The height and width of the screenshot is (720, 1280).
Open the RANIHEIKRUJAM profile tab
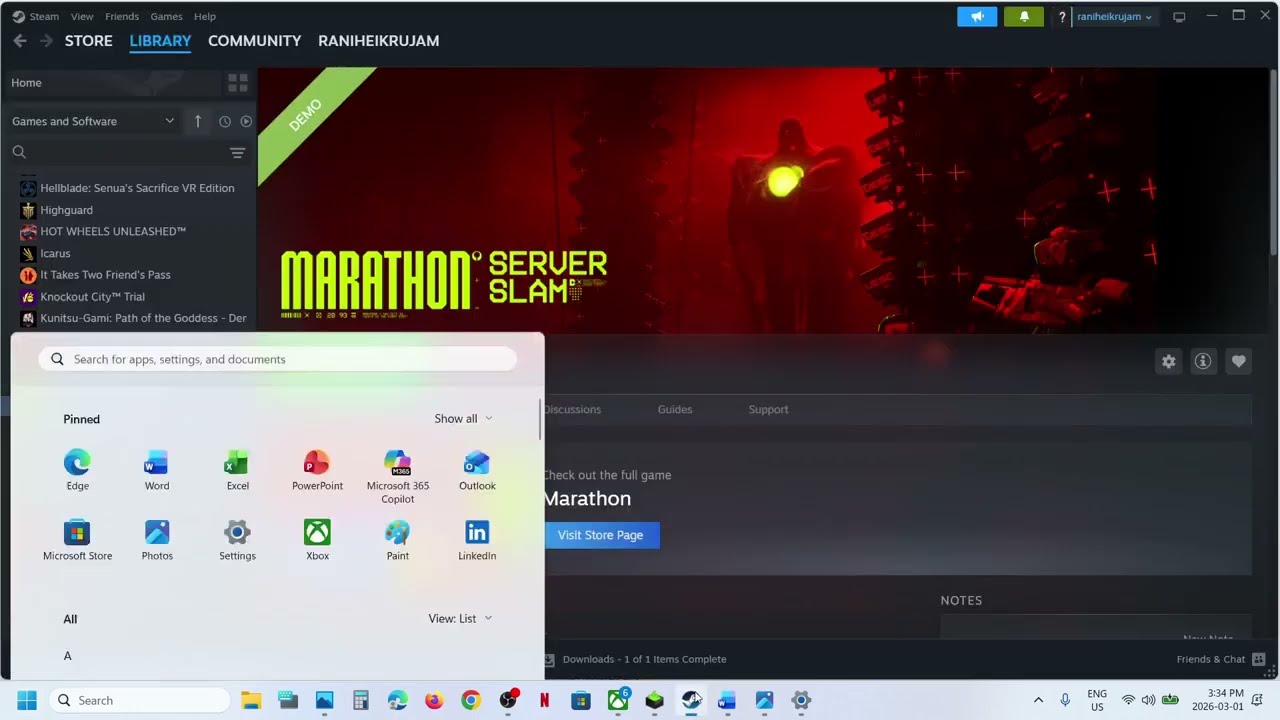point(378,41)
